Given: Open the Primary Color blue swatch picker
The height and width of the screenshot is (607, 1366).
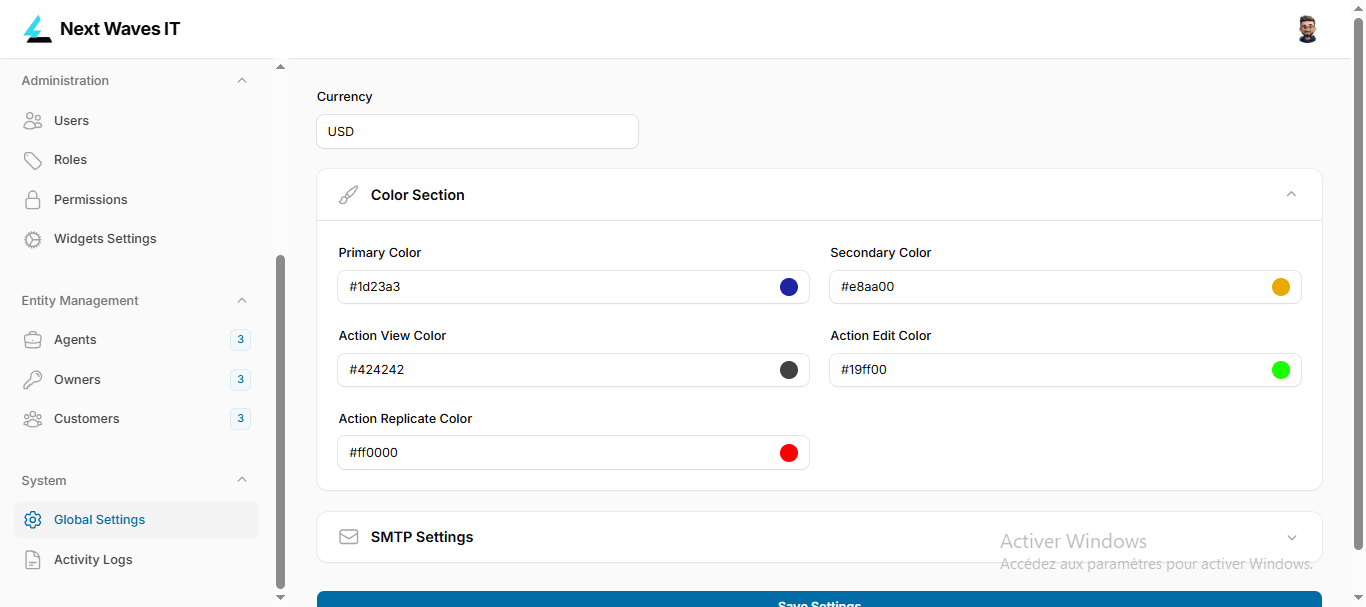Looking at the screenshot, I should click(789, 287).
